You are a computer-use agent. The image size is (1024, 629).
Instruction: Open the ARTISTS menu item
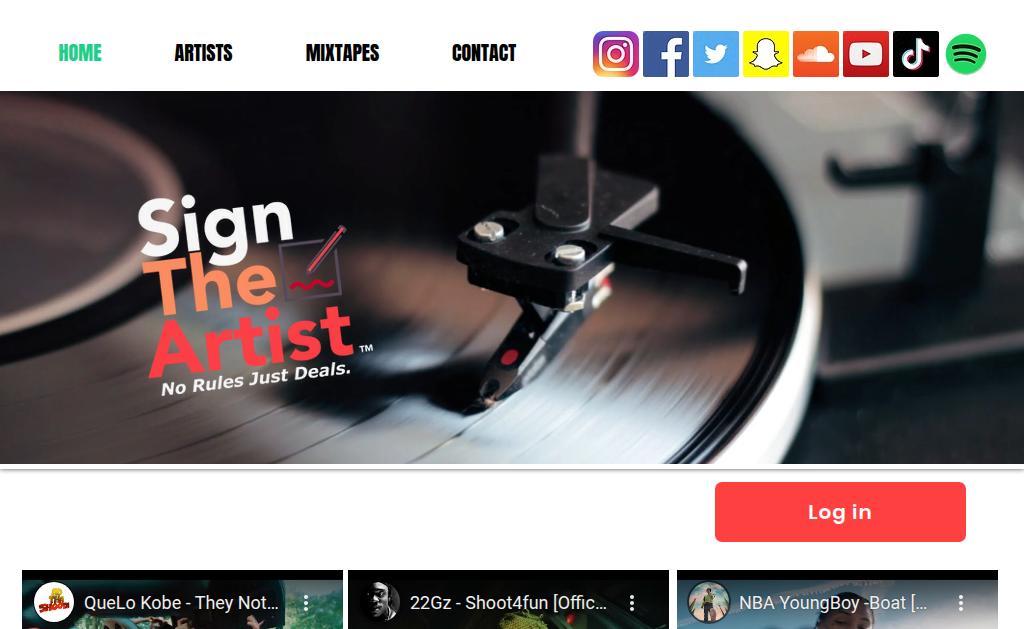coord(203,53)
